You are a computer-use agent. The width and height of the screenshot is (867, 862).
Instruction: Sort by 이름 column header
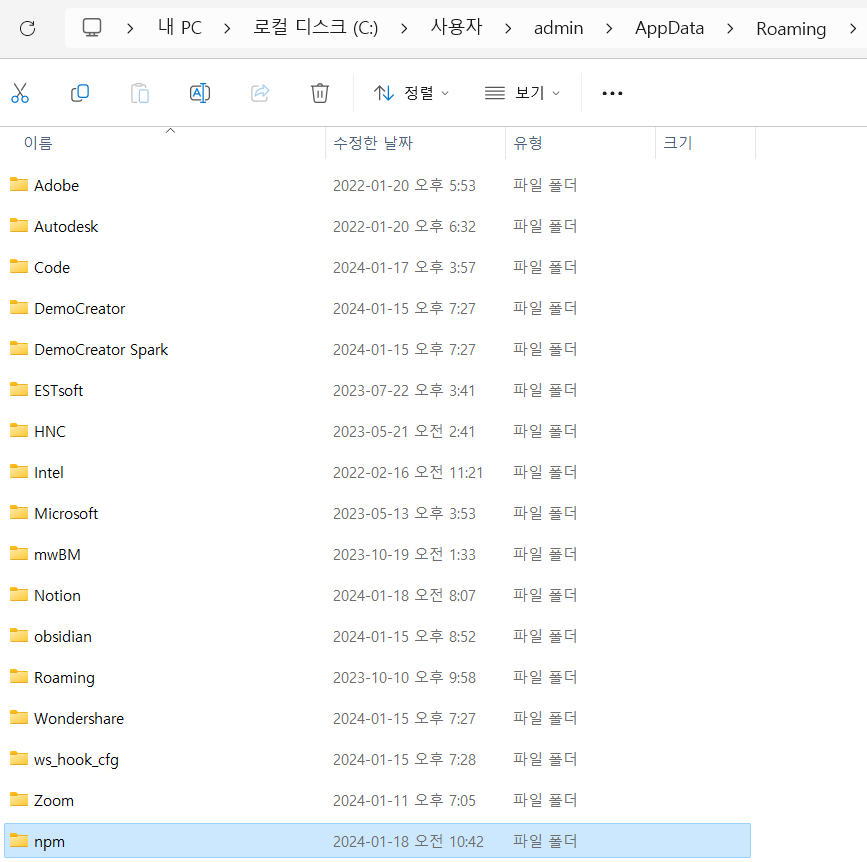point(38,143)
